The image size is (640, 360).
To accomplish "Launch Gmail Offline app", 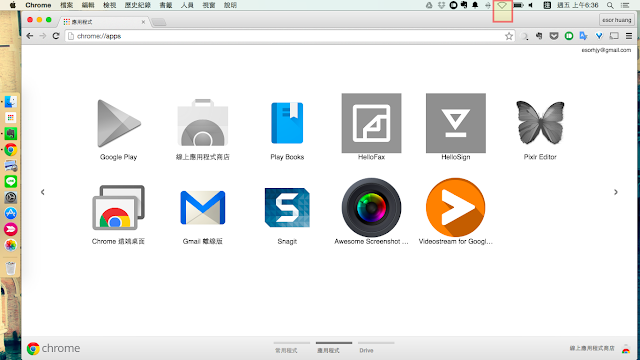I will point(202,207).
